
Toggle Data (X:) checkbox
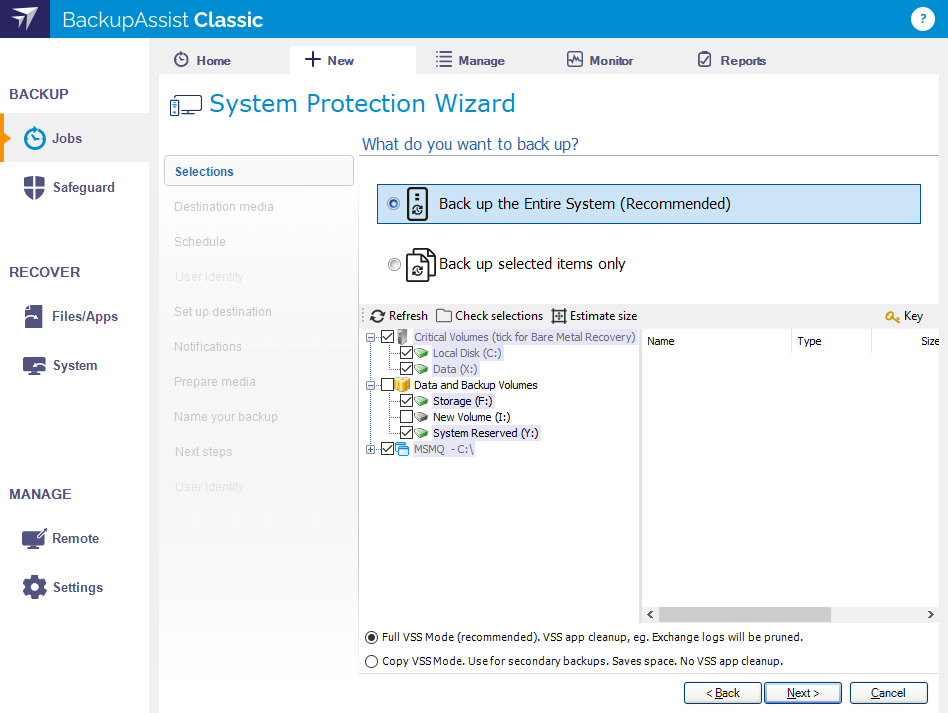(x=406, y=369)
